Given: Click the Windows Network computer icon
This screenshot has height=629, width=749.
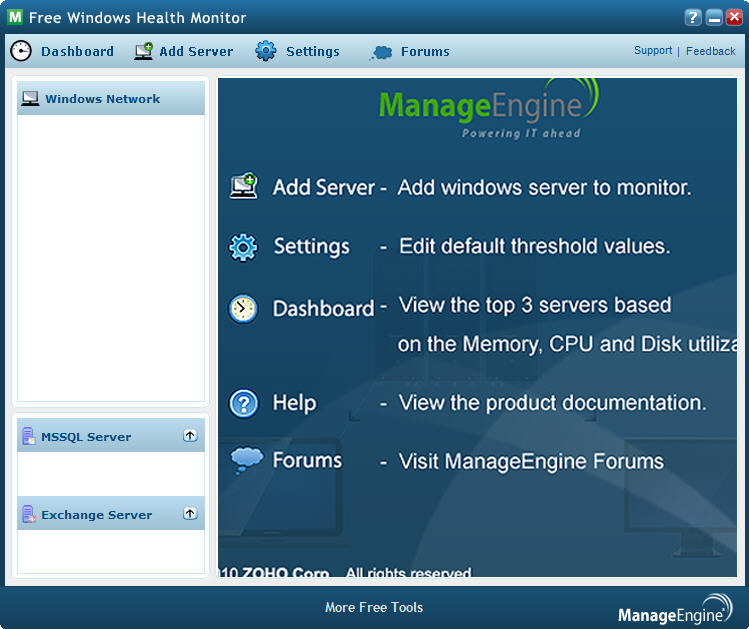Looking at the screenshot, I should point(30,98).
